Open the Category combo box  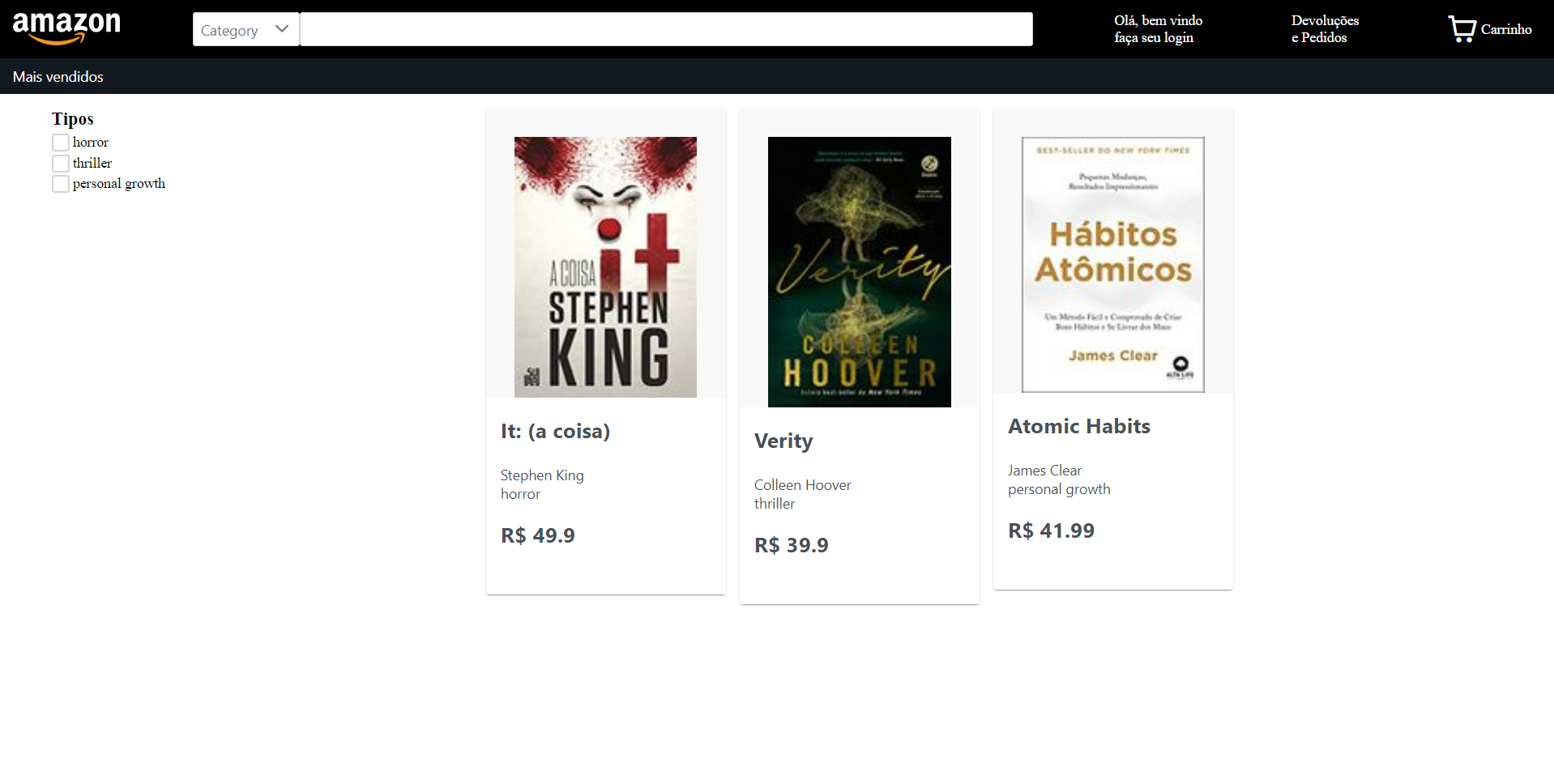coord(246,29)
